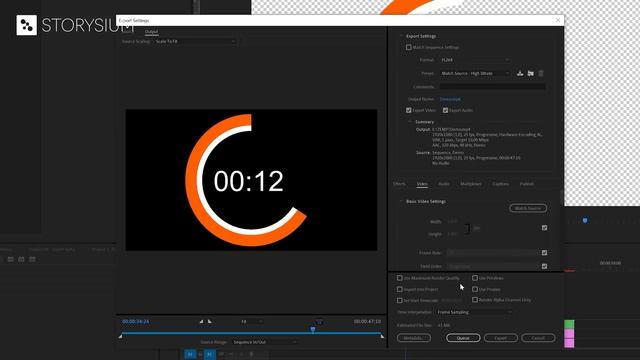Click the Import Preset icon
The width and height of the screenshot is (640, 360).
click(531, 73)
